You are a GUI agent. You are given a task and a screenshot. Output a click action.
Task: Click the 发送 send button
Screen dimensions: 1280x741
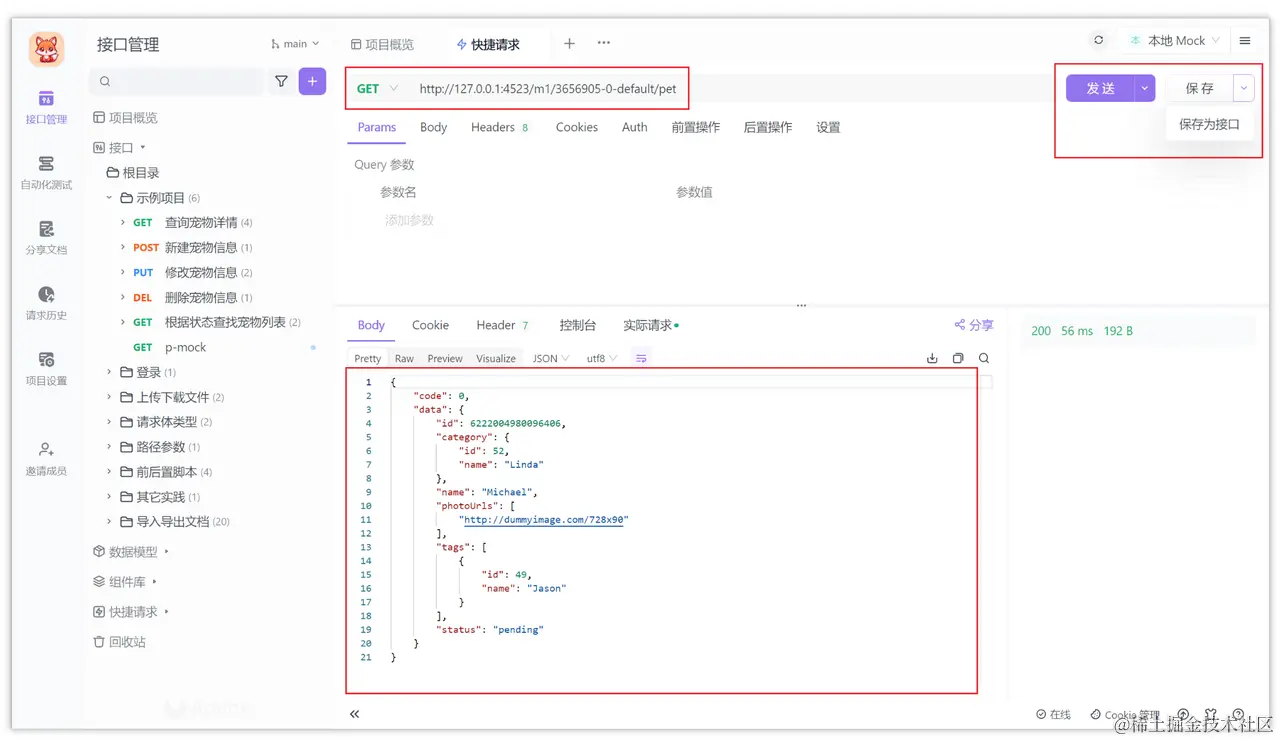click(1100, 88)
